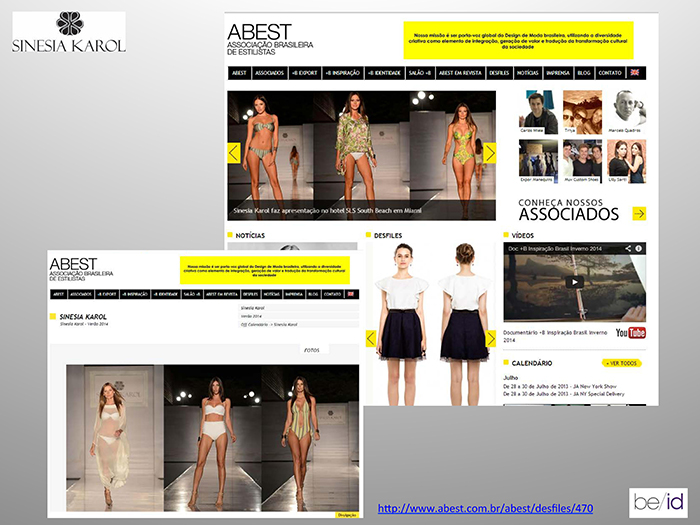Image resolution: width=700 pixels, height=525 pixels.
Task: Open Marcelo Quadros associate thumbnail
Action: [626, 112]
